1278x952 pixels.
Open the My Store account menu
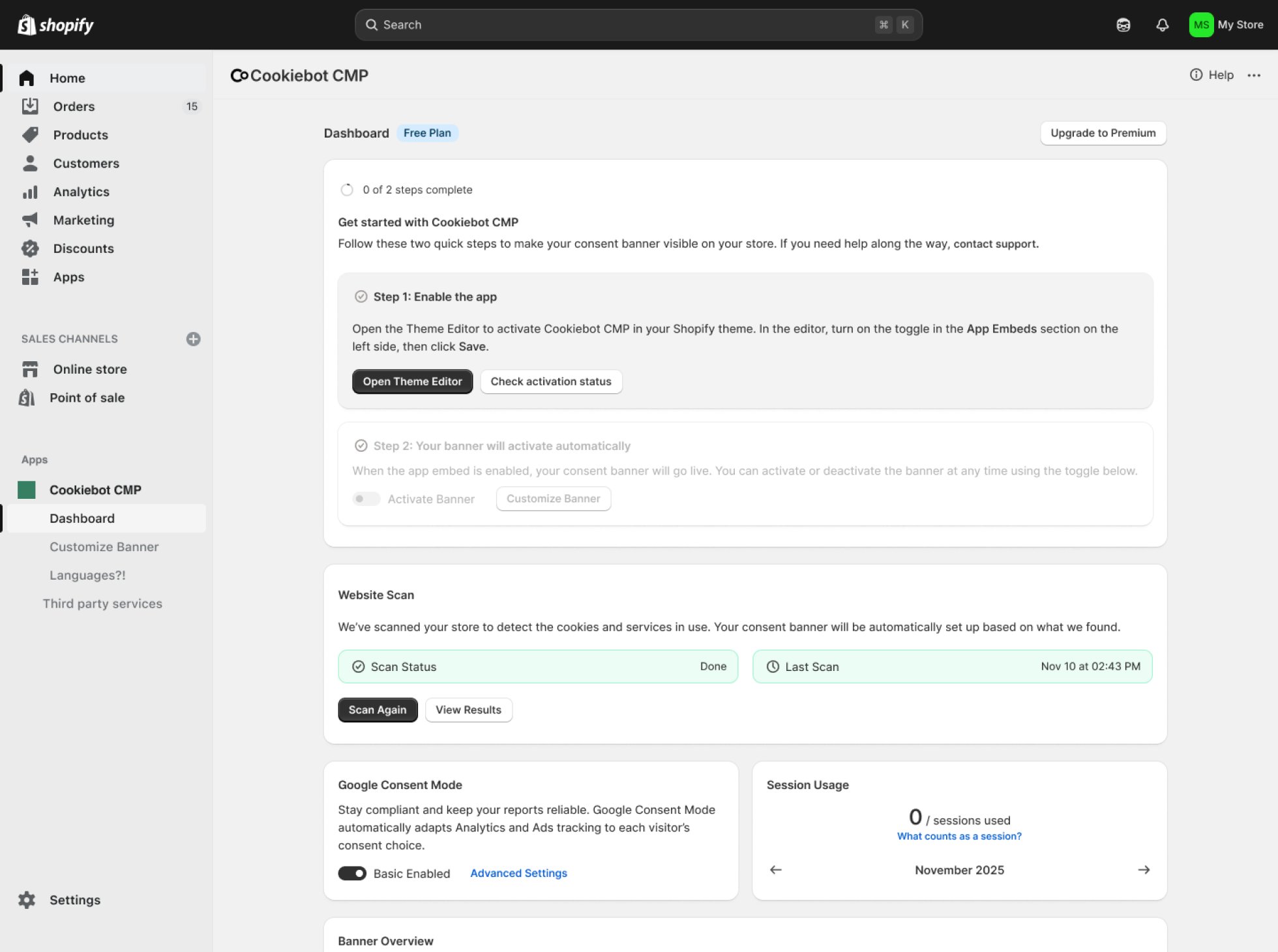pos(1226,25)
